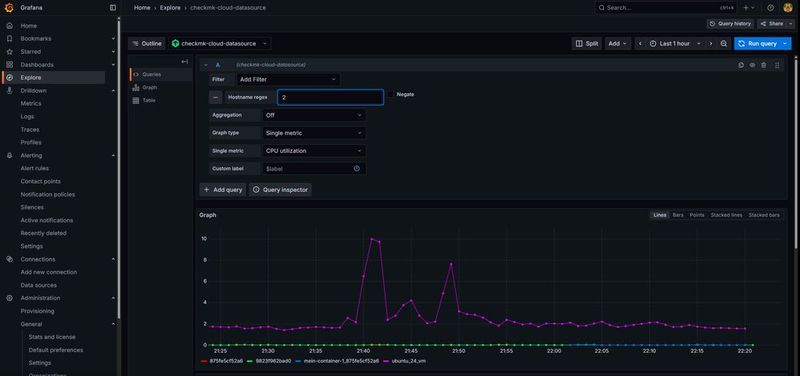Image resolution: width=800 pixels, height=376 pixels.
Task: Open the checkmk-cloud-datasource picker
Action: [x=220, y=44]
